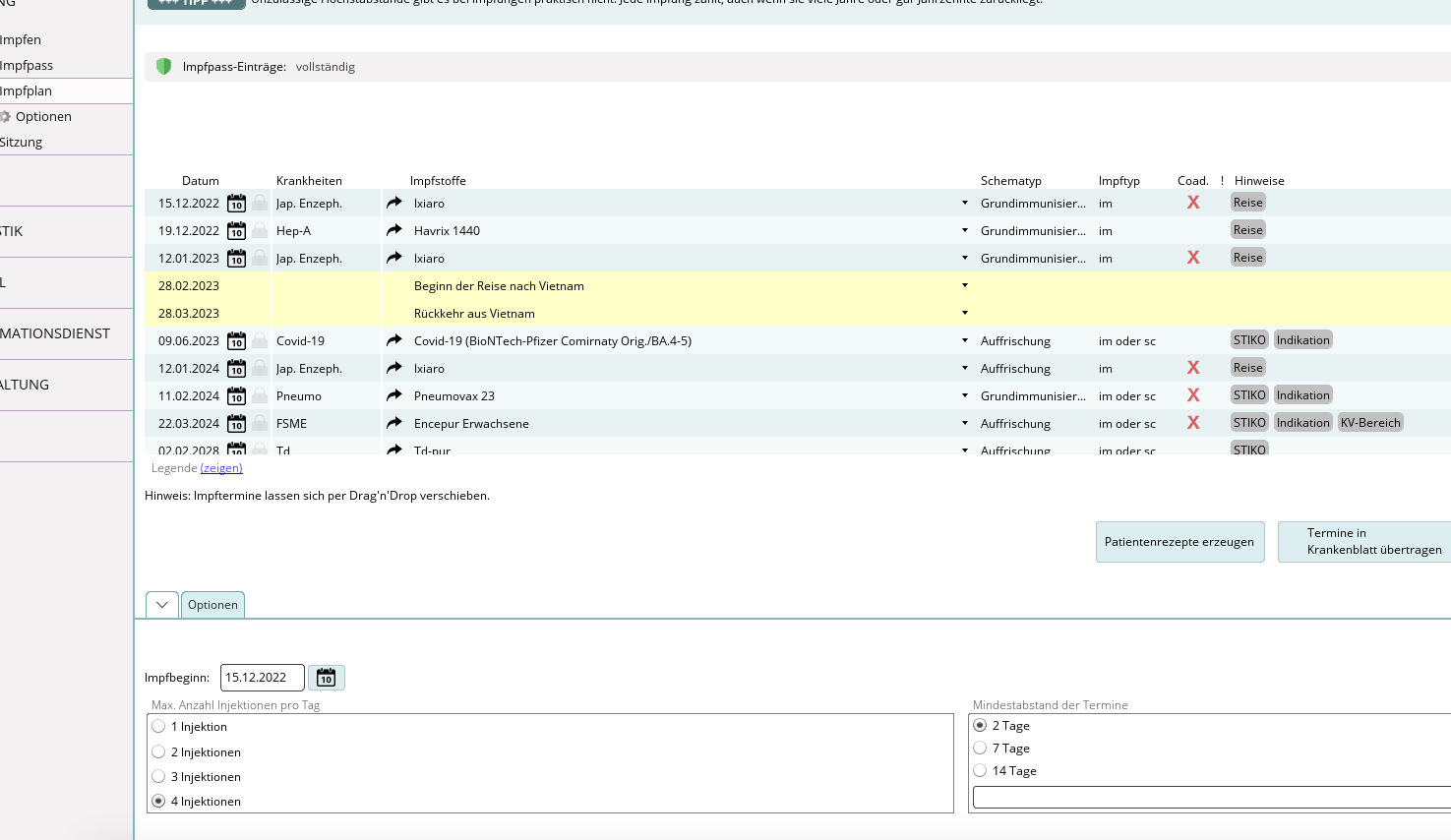This screenshot has height=840, width=1451.
Task: Click green shield Impfpass status icon
Action: (163, 67)
